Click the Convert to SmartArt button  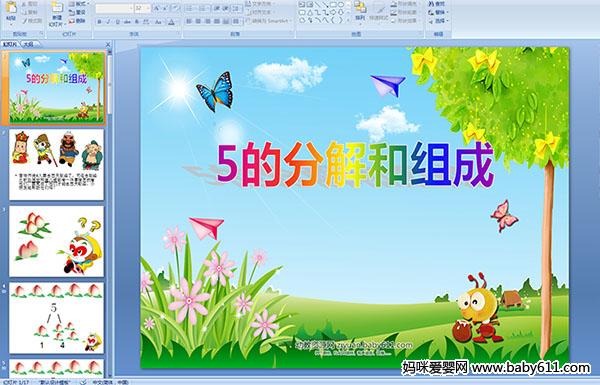coord(269,21)
